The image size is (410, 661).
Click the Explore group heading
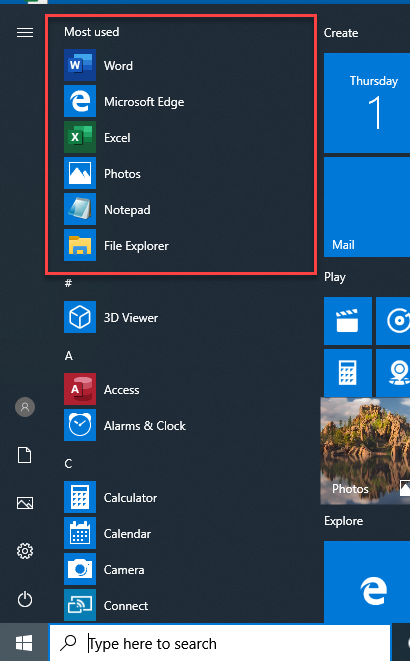tap(343, 521)
